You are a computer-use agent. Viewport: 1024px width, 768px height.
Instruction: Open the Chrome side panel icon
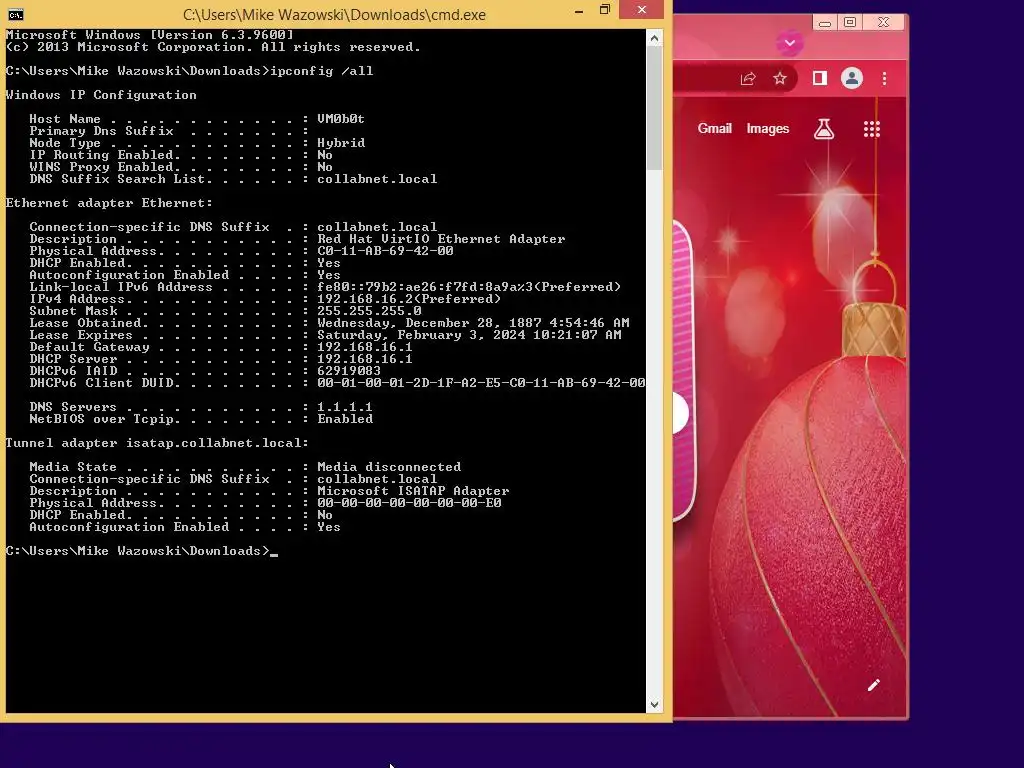click(x=820, y=78)
